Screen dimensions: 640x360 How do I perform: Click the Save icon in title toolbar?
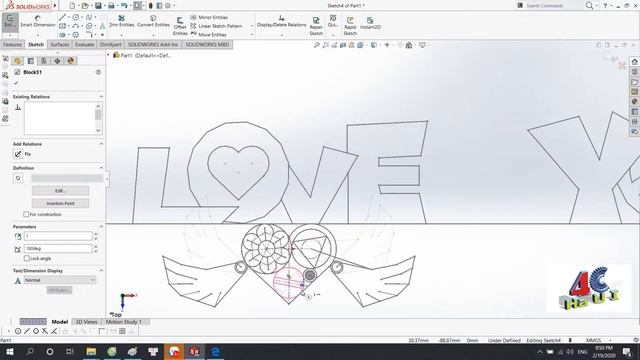tap(98, 6)
